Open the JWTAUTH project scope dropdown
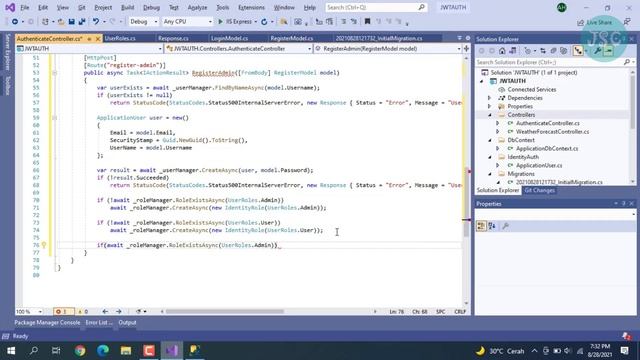The width and height of the screenshot is (640, 360). (89, 49)
